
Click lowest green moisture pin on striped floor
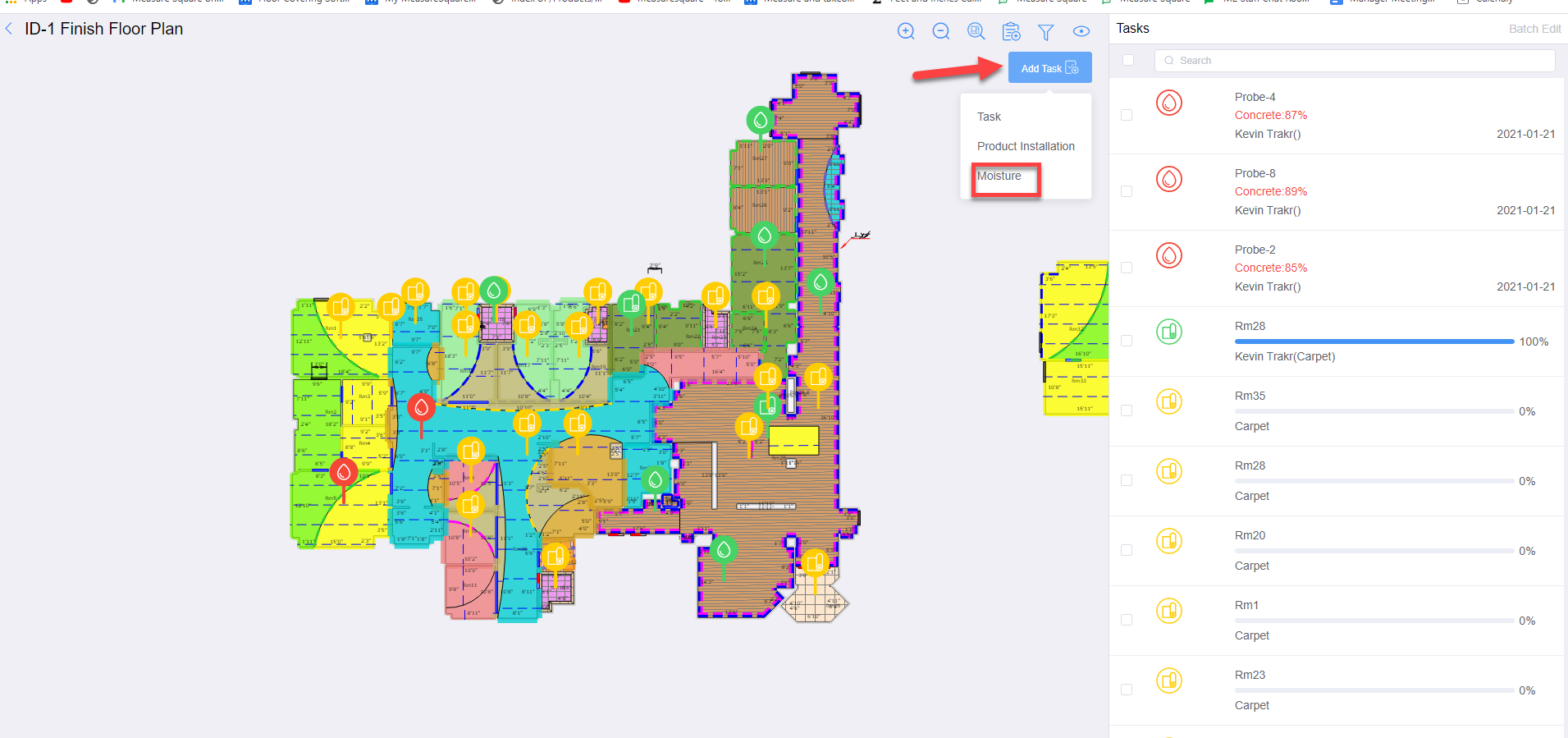pos(724,550)
